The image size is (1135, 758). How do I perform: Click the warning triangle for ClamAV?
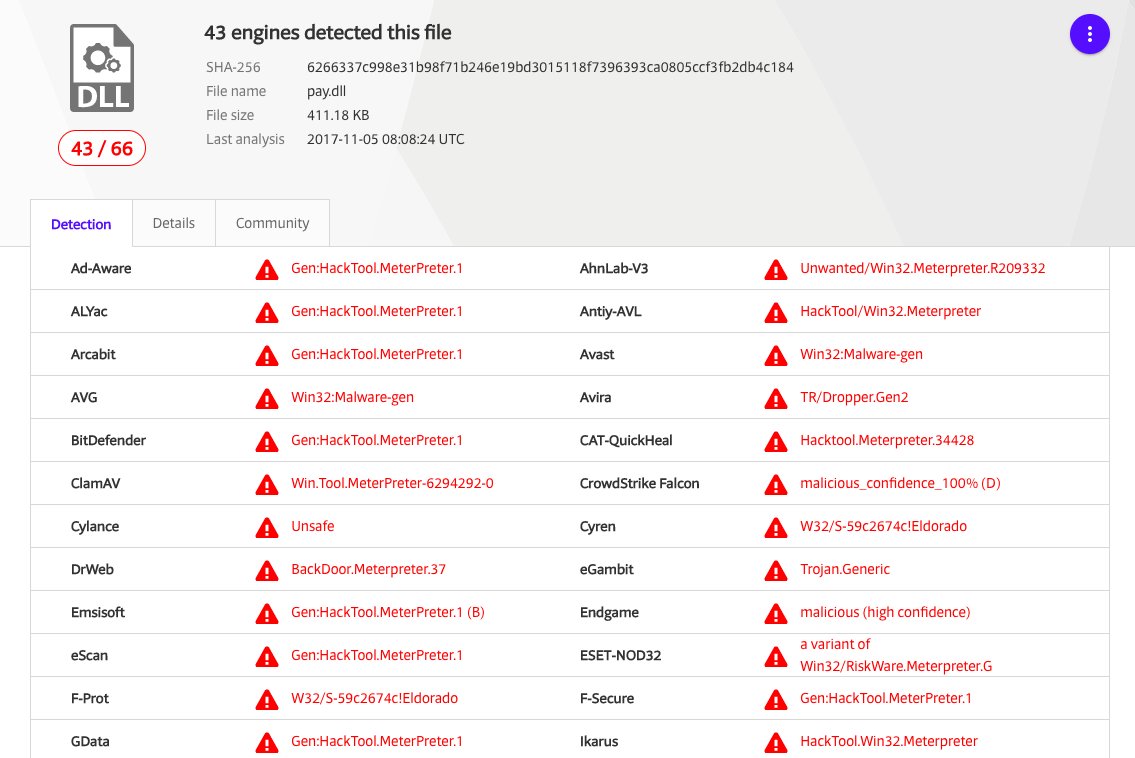click(x=267, y=485)
